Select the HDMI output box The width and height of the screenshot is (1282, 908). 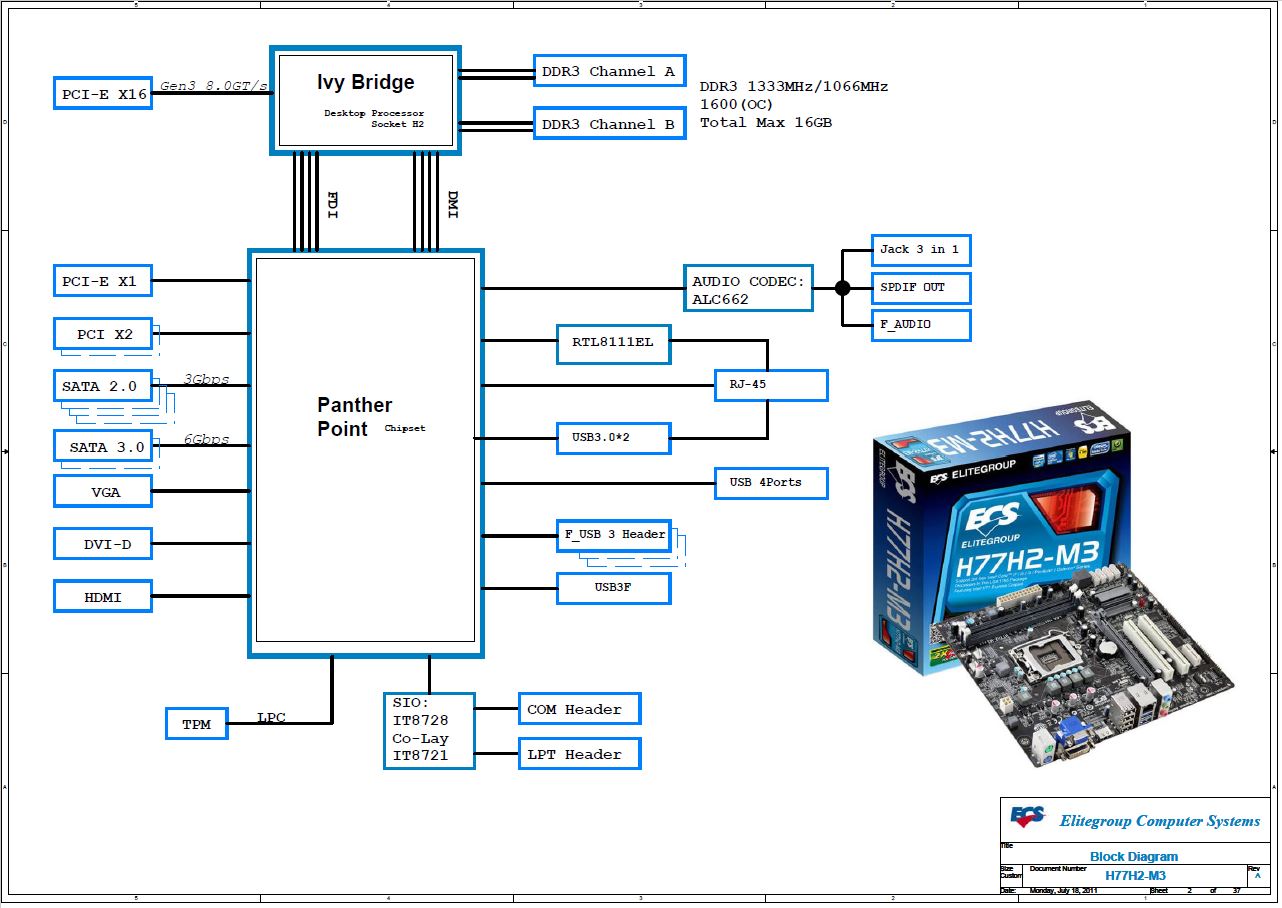pyautogui.click(x=103, y=597)
